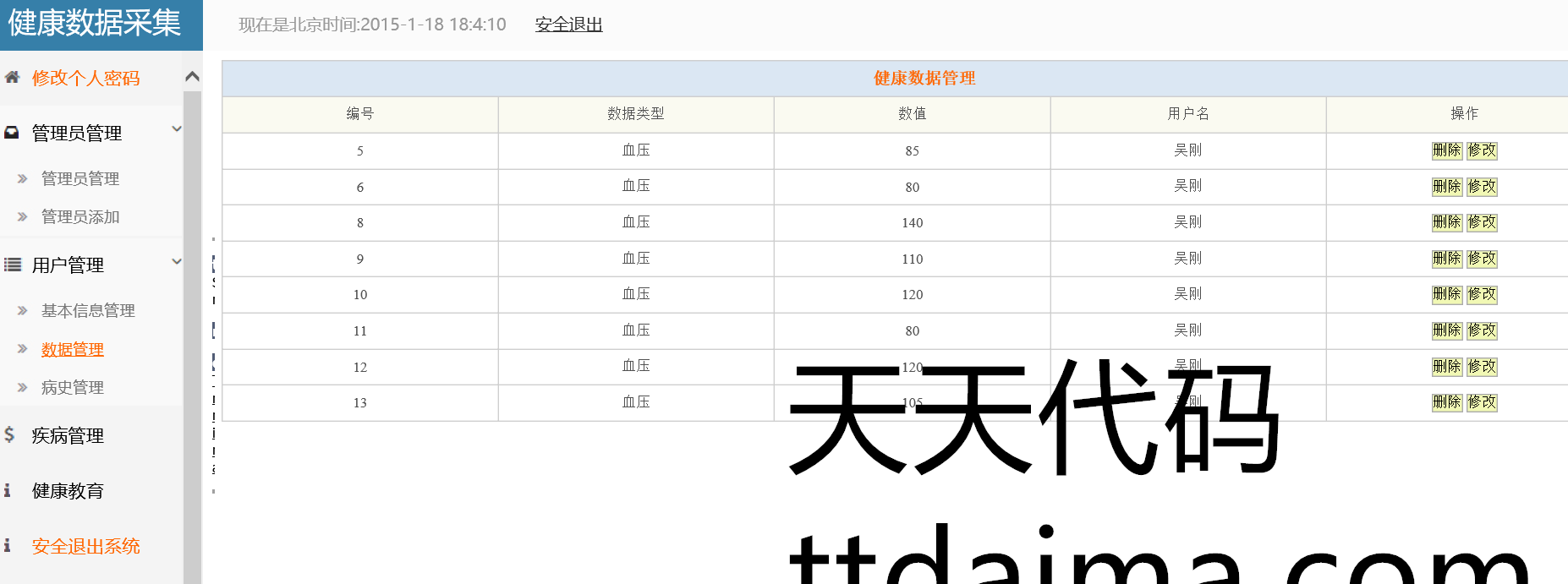Edit record number 8 with 修改
The image size is (1568, 584).
coord(1482,222)
